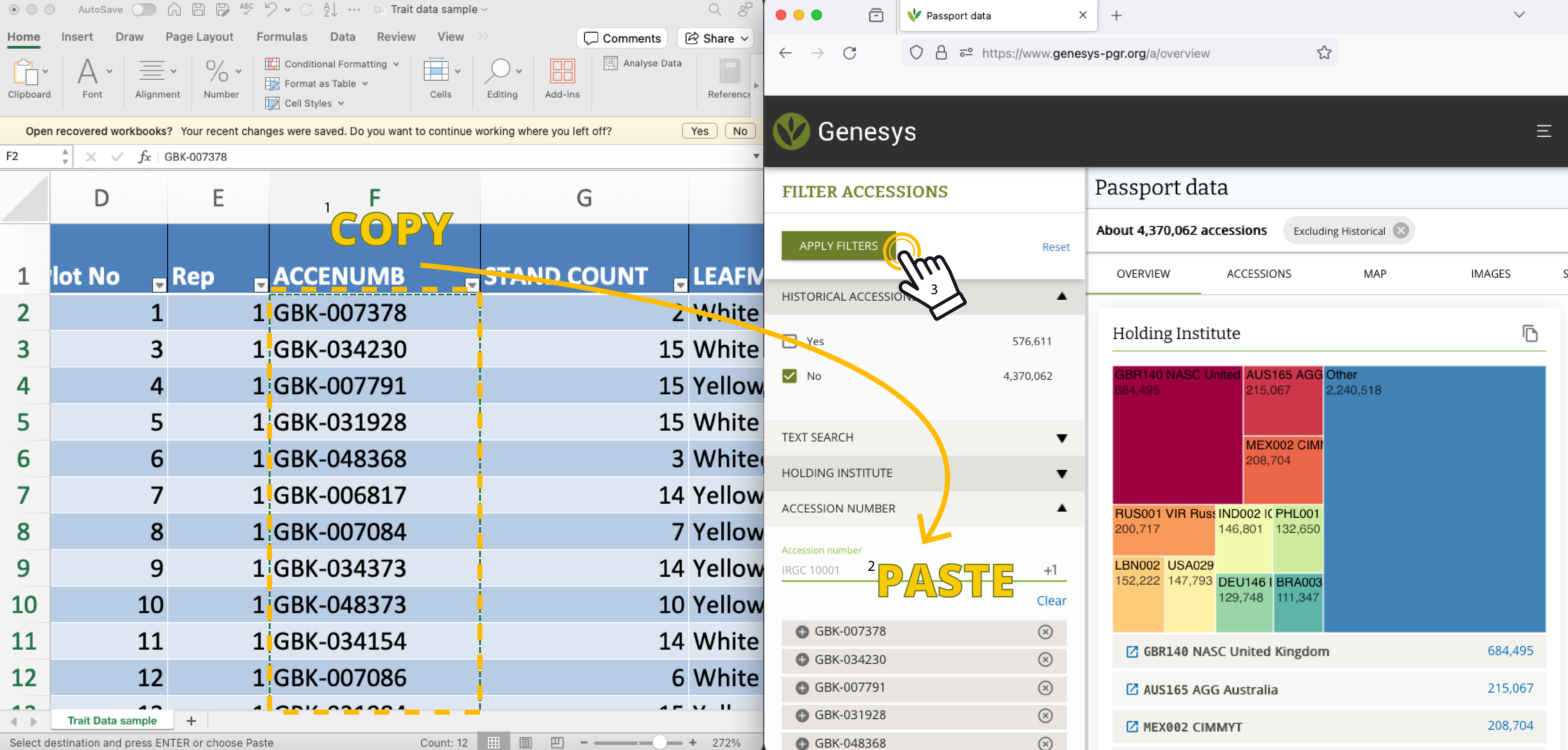Image resolution: width=1568 pixels, height=750 pixels.
Task: Remove GBK-007378 from accession filter list
Action: tap(1045, 632)
